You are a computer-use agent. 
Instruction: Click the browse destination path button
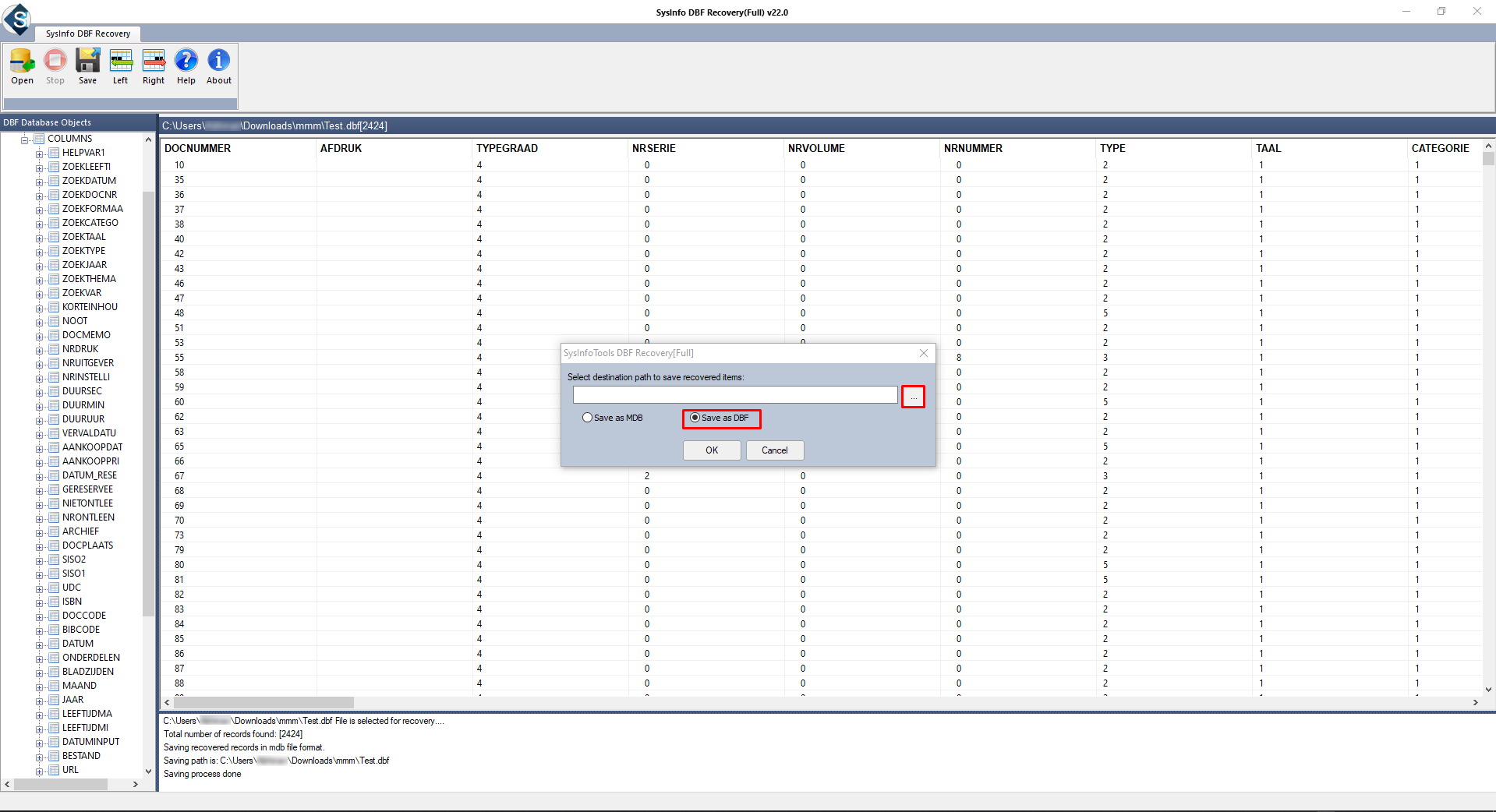coord(913,397)
